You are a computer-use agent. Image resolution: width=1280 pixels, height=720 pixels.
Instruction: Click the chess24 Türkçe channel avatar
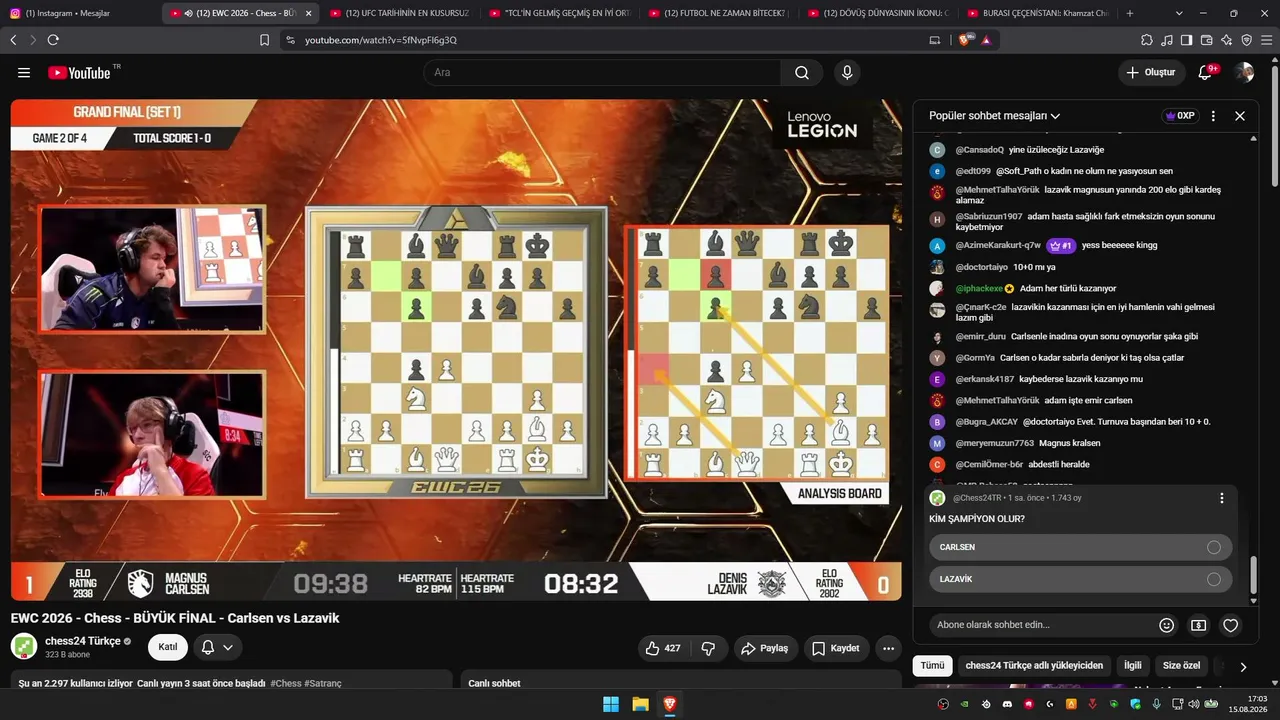pos(24,646)
